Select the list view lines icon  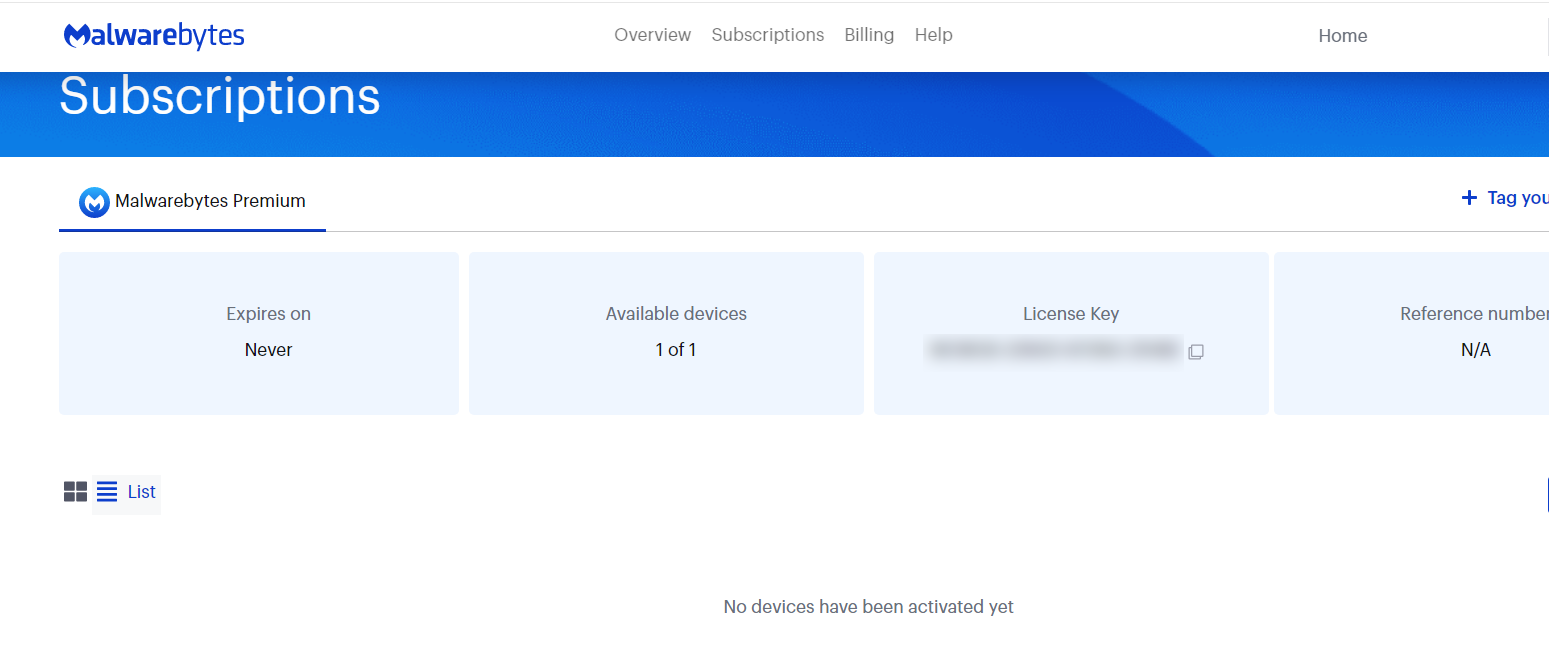pos(107,492)
